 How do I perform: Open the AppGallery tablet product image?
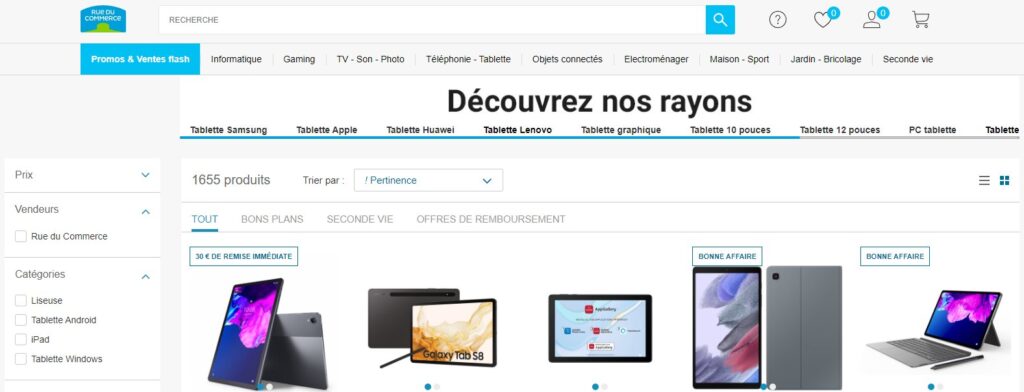(x=600, y=328)
